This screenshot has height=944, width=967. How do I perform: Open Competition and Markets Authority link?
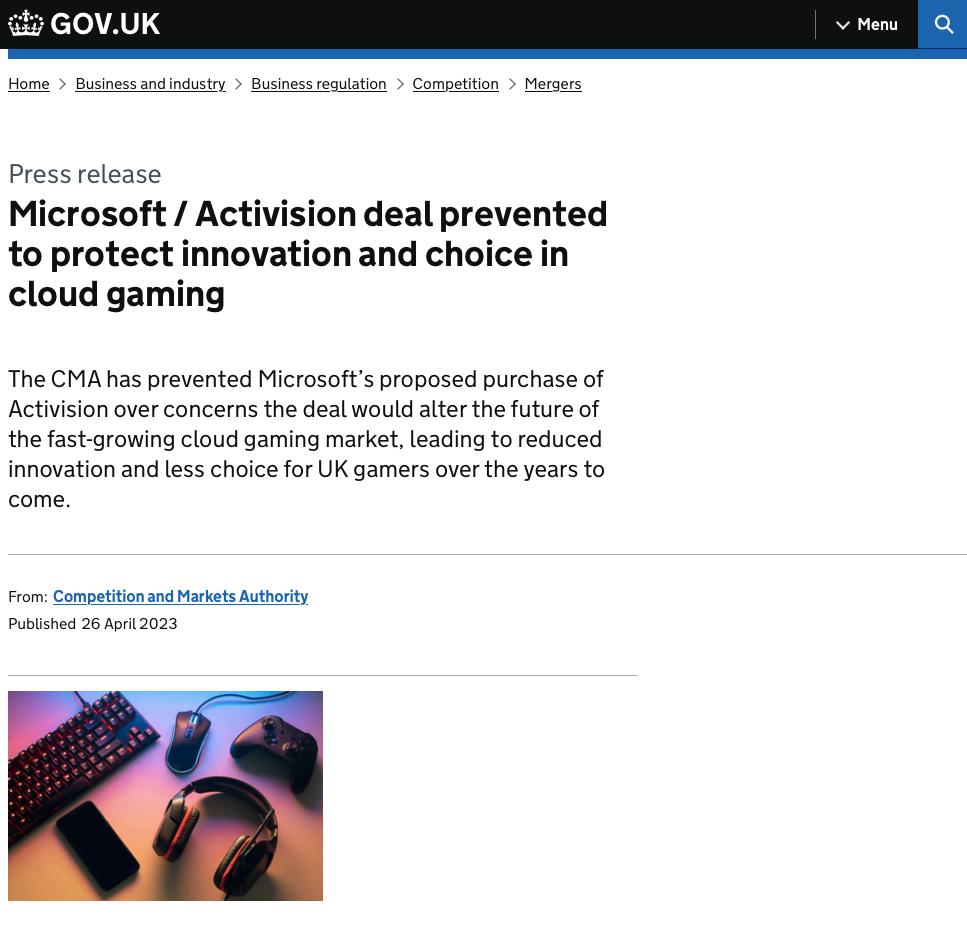click(180, 596)
